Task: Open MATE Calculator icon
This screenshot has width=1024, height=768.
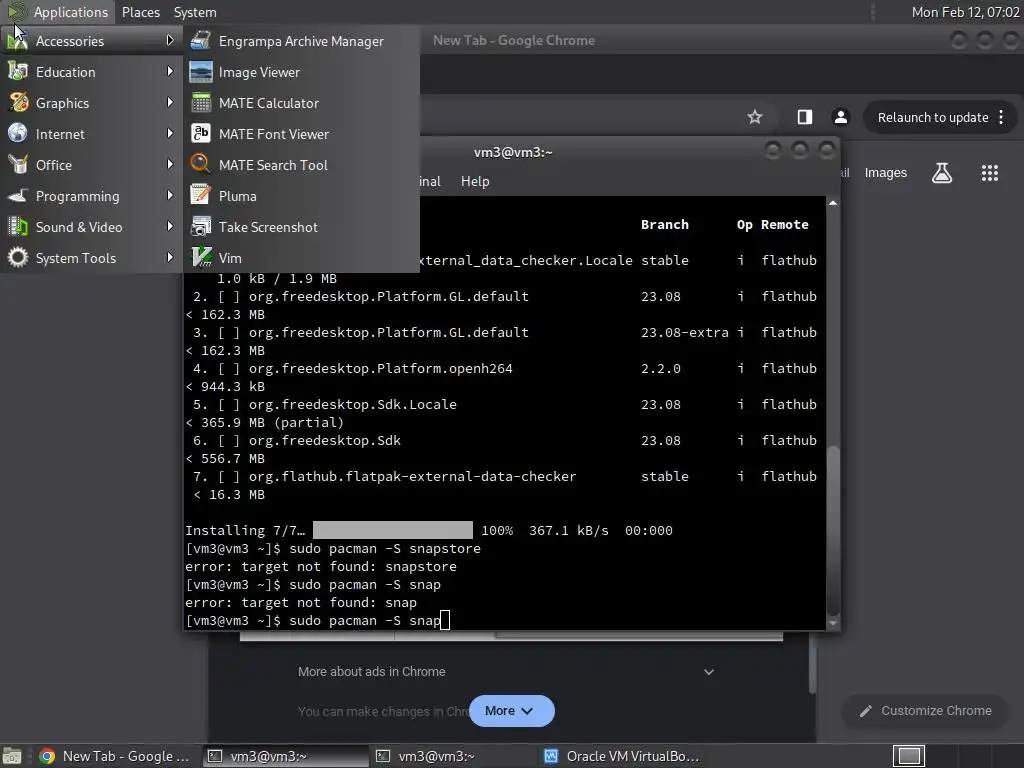Action: pos(200,103)
